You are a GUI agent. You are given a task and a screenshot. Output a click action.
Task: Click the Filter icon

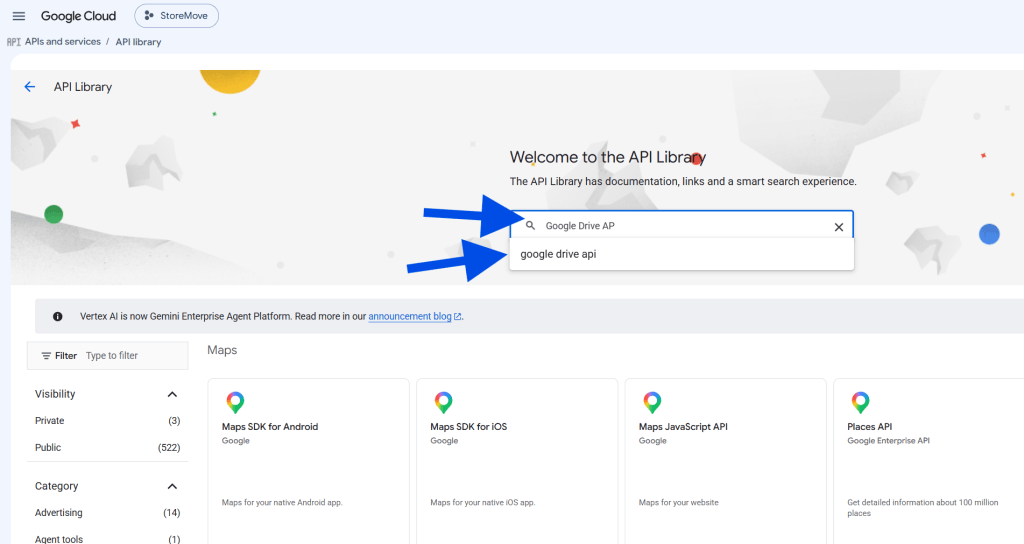point(46,356)
